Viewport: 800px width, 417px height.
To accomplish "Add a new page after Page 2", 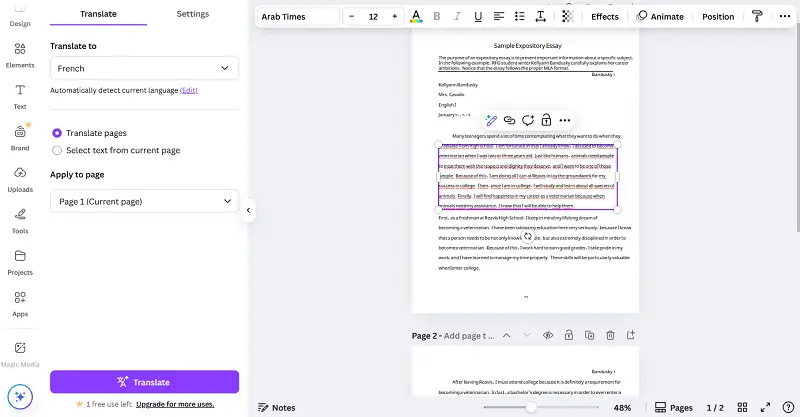I will pos(631,335).
